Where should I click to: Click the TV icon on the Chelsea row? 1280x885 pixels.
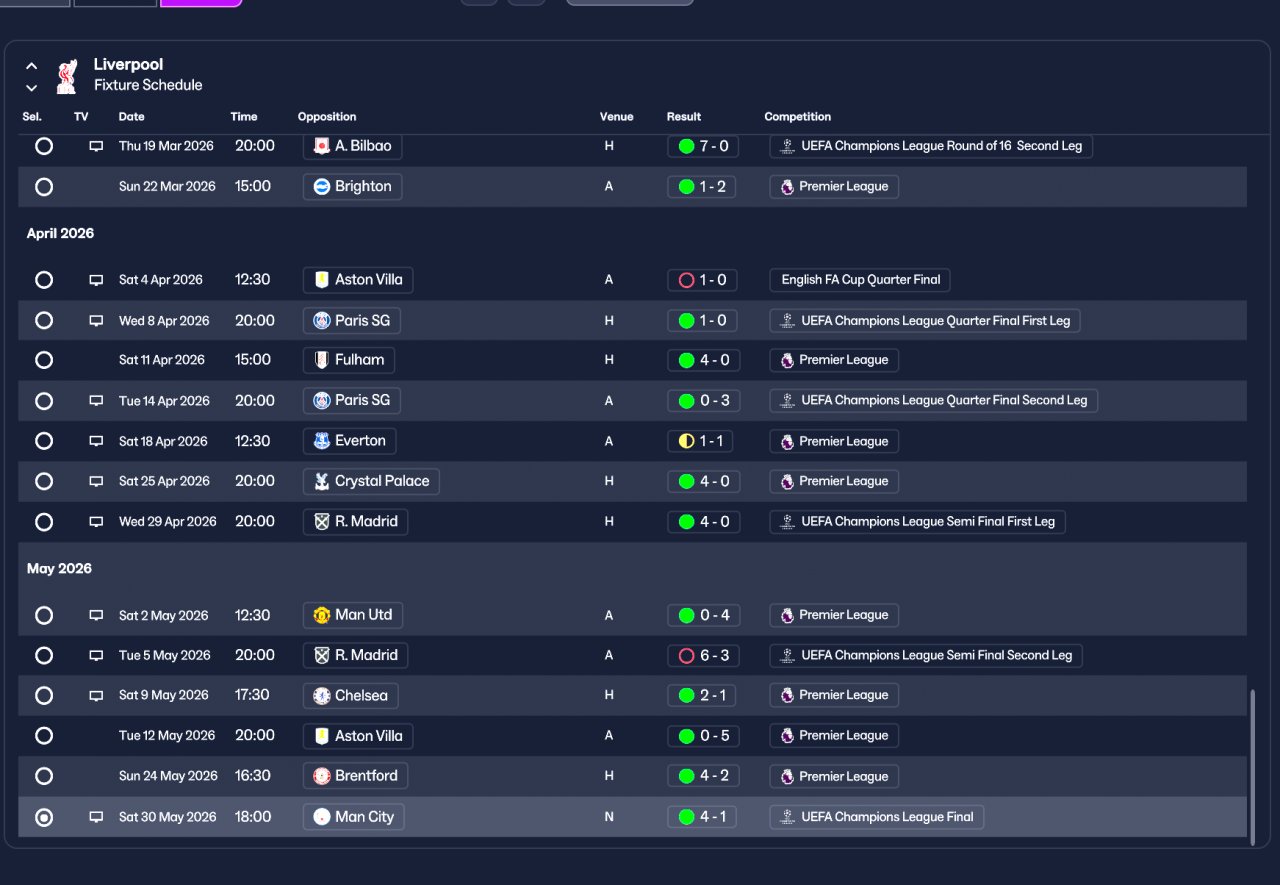point(96,696)
